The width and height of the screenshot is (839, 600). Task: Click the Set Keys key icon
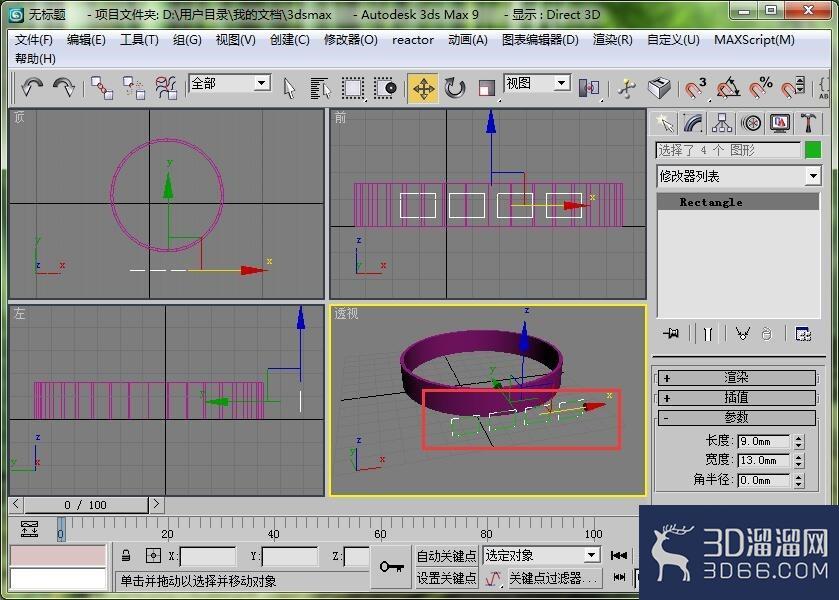tap(392, 566)
